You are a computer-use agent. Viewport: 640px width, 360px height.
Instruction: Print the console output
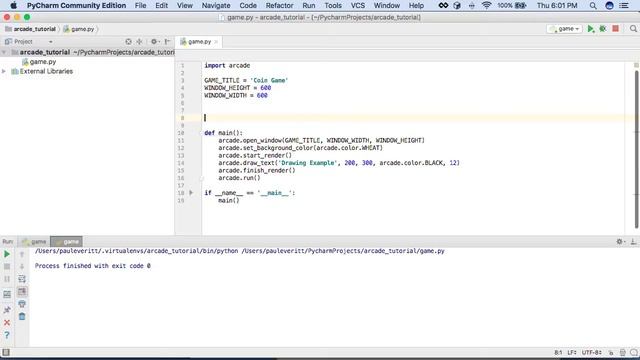22,304
